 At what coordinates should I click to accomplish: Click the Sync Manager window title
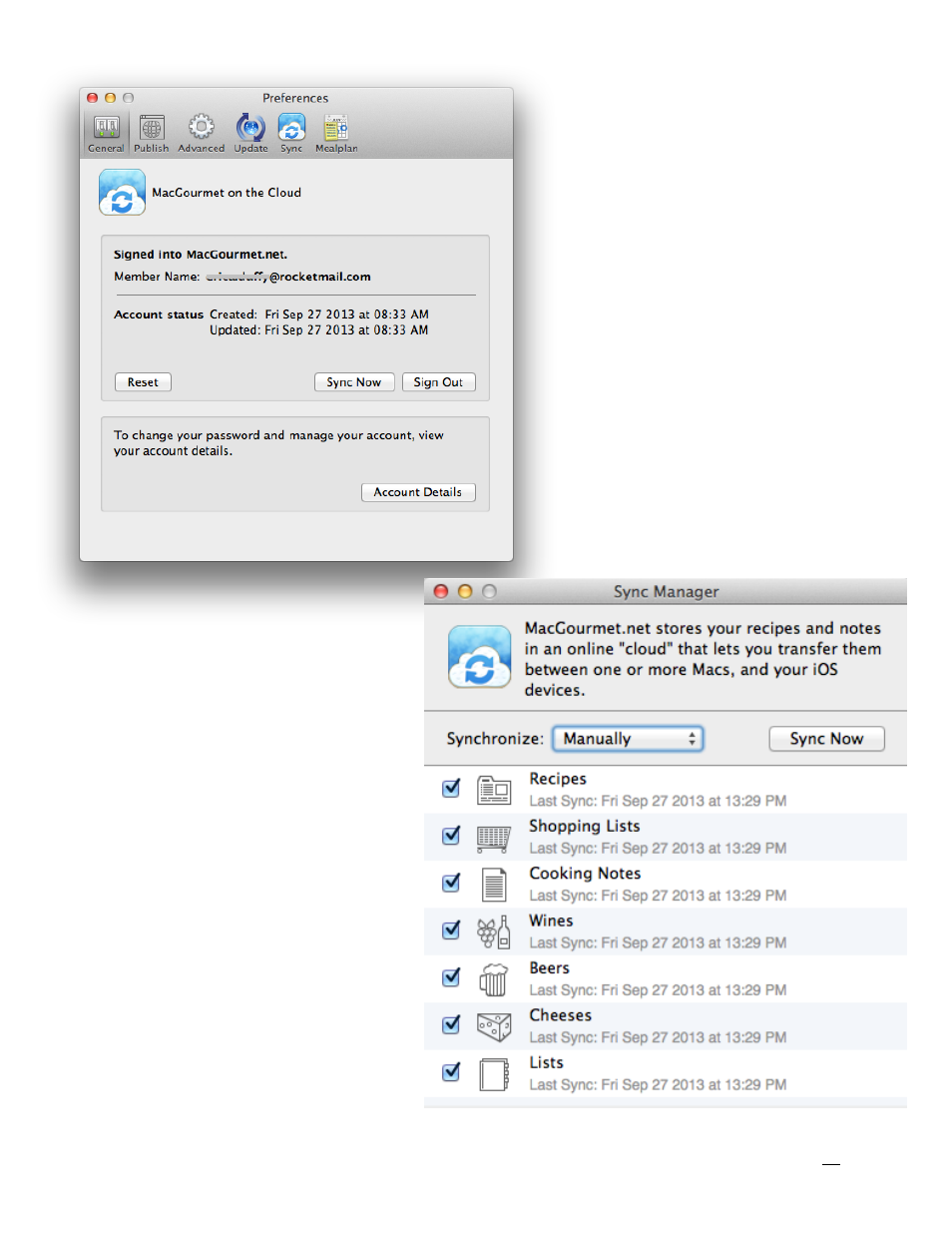pyautogui.click(x=666, y=592)
